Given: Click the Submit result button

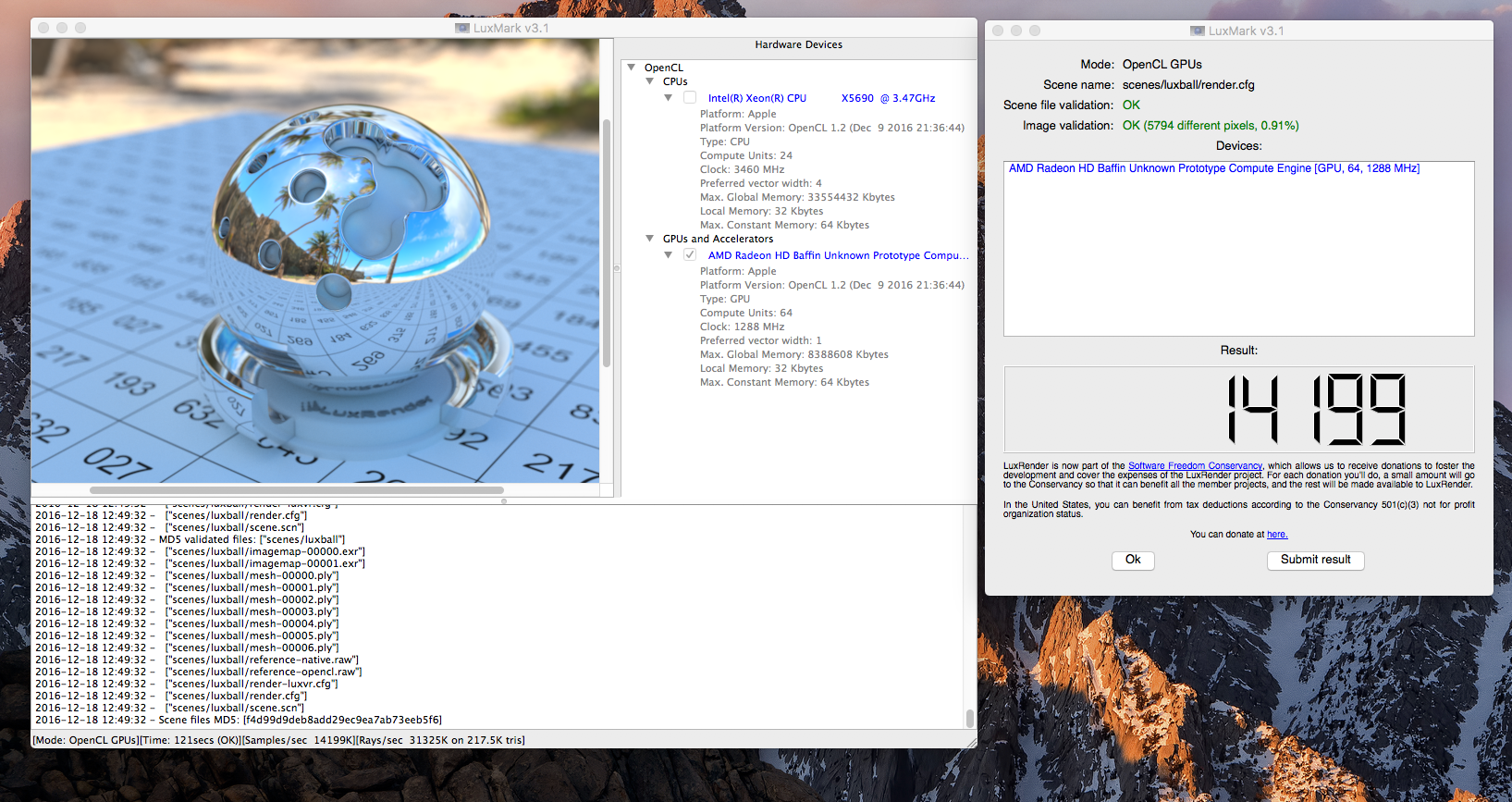Looking at the screenshot, I should coord(1315,560).
